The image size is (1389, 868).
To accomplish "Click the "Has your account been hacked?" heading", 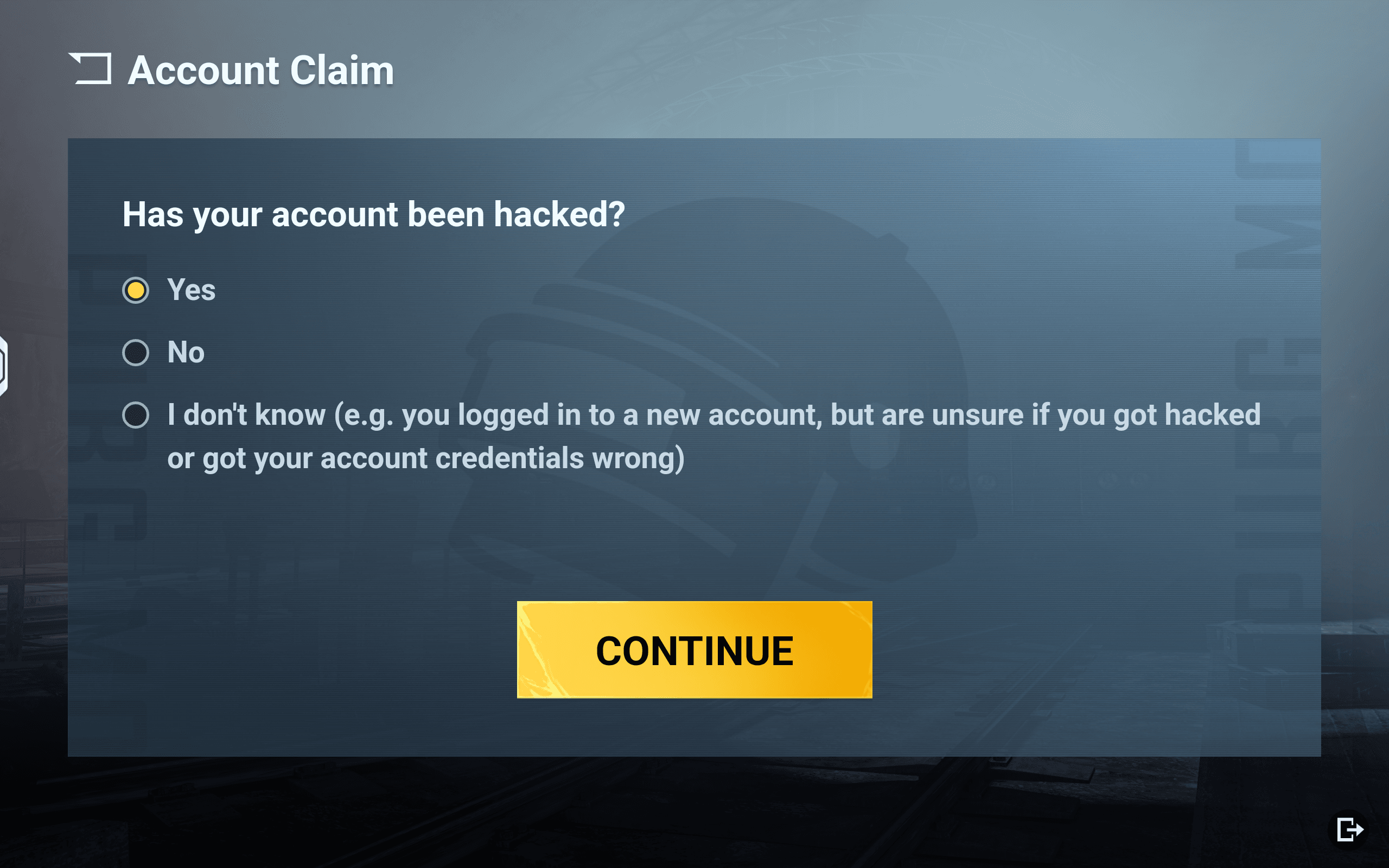I will pyautogui.click(x=374, y=215).
